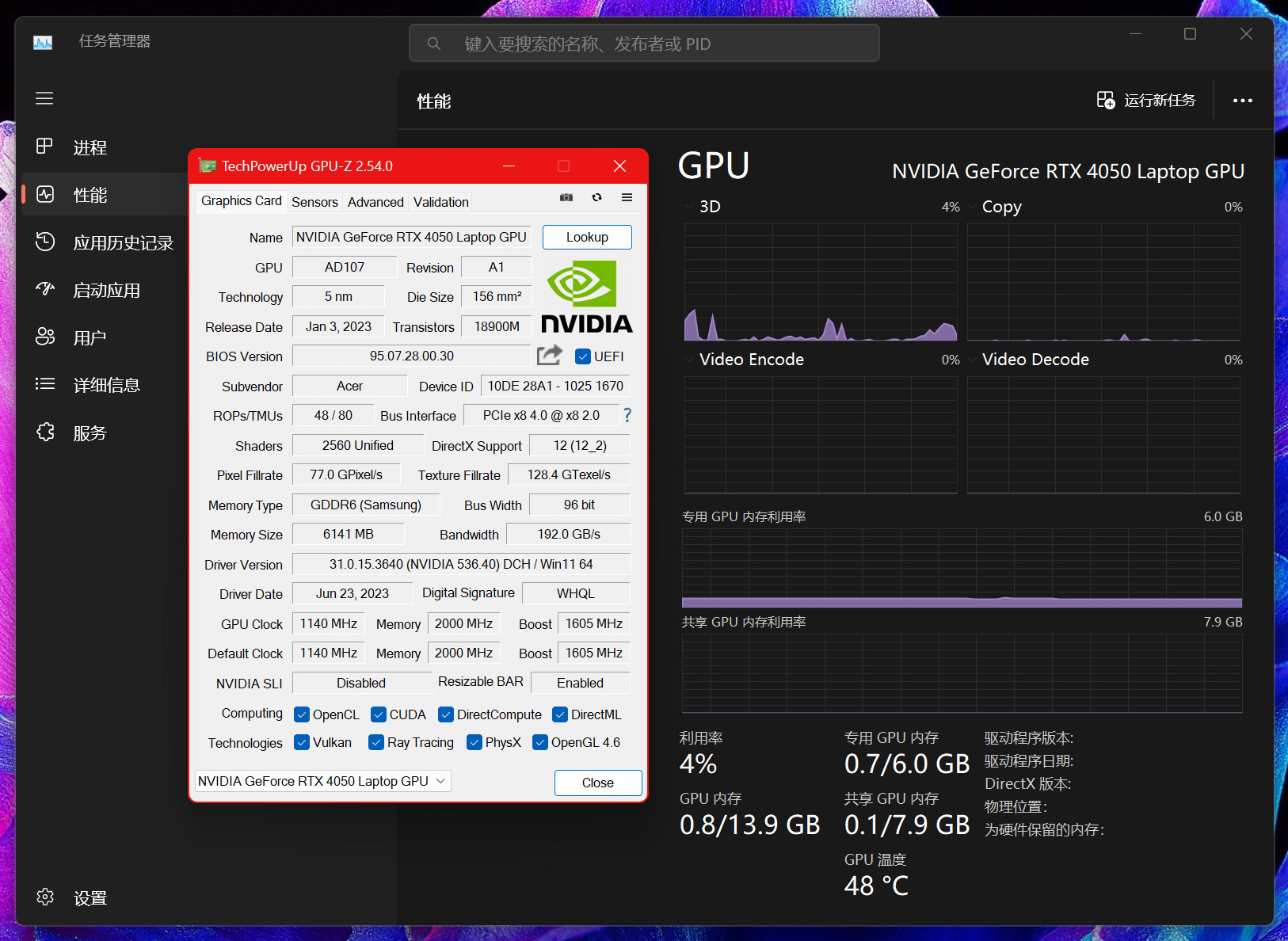Click the Task Manager app icon

pos(43,42)
